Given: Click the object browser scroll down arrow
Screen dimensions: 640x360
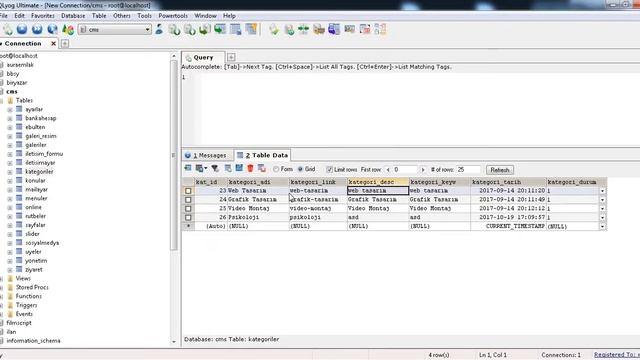Looking at the screenshot, I should [x=174, y=342].
